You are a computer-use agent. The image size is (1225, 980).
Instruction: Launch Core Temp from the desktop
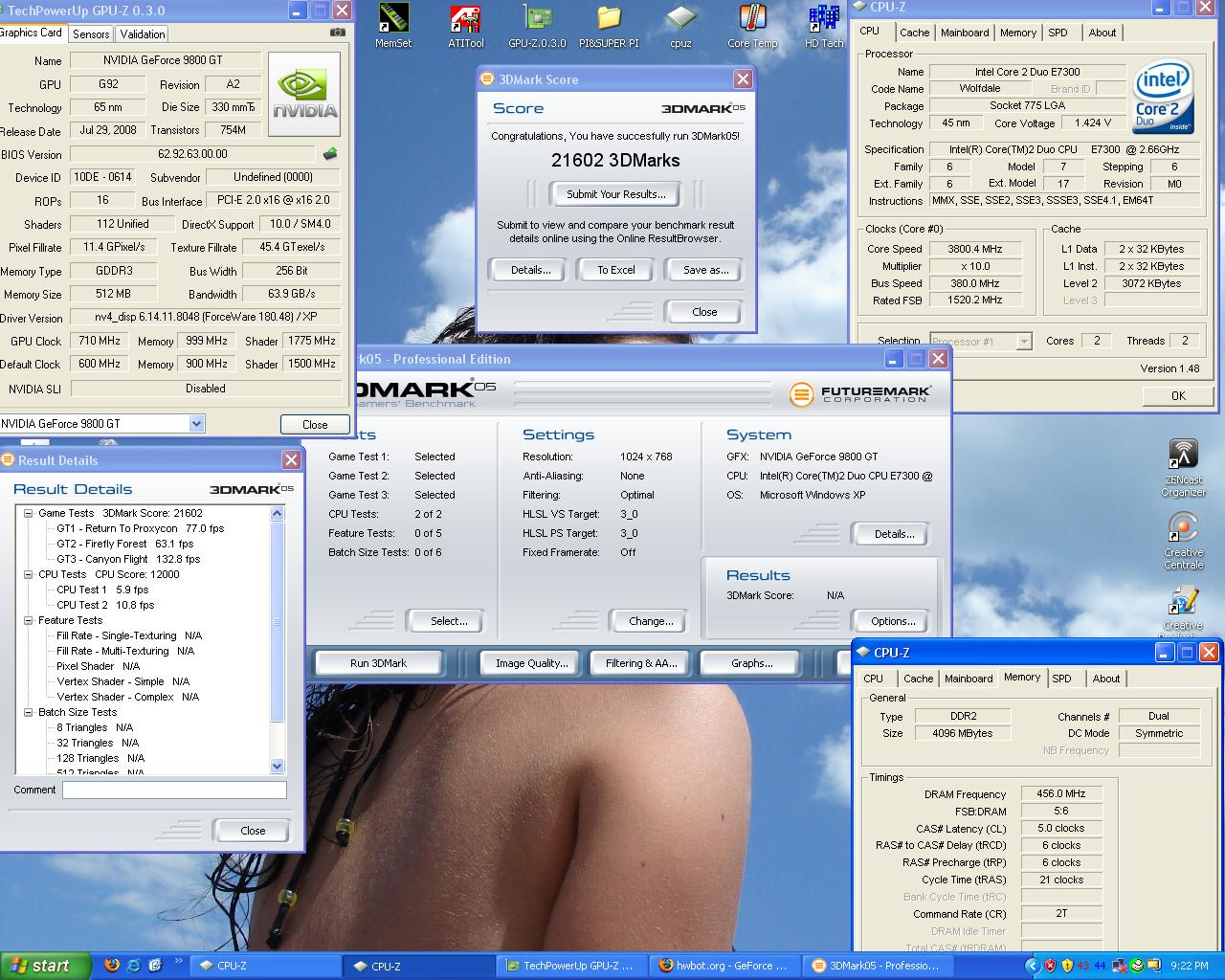pos(752,26)
